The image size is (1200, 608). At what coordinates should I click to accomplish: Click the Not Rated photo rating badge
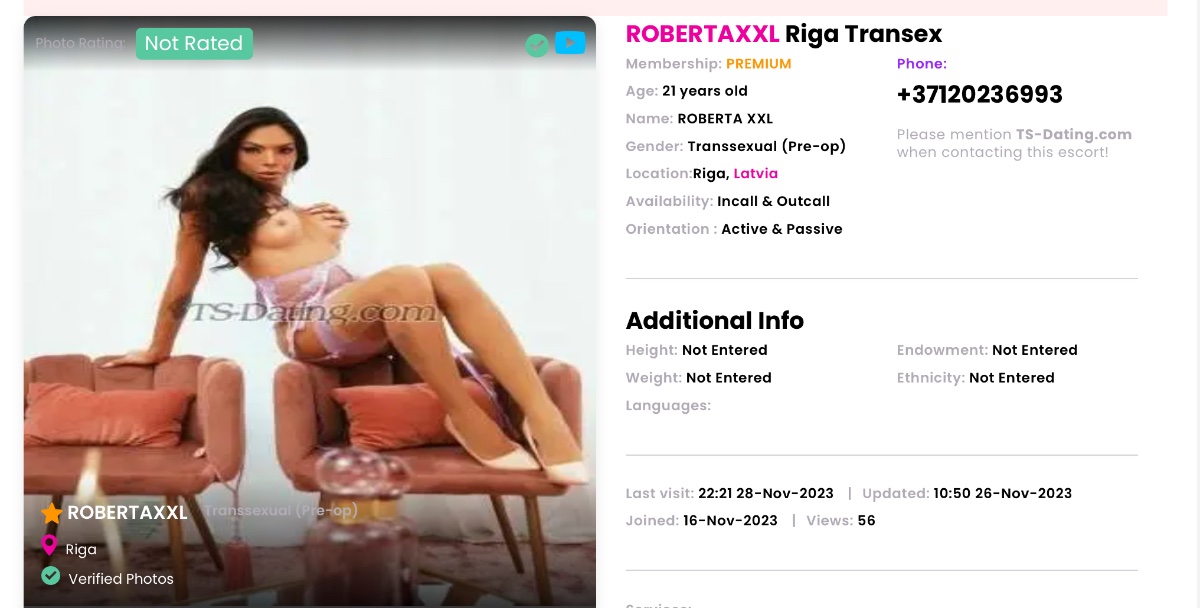pyautogui.click(x=194, y=43)
